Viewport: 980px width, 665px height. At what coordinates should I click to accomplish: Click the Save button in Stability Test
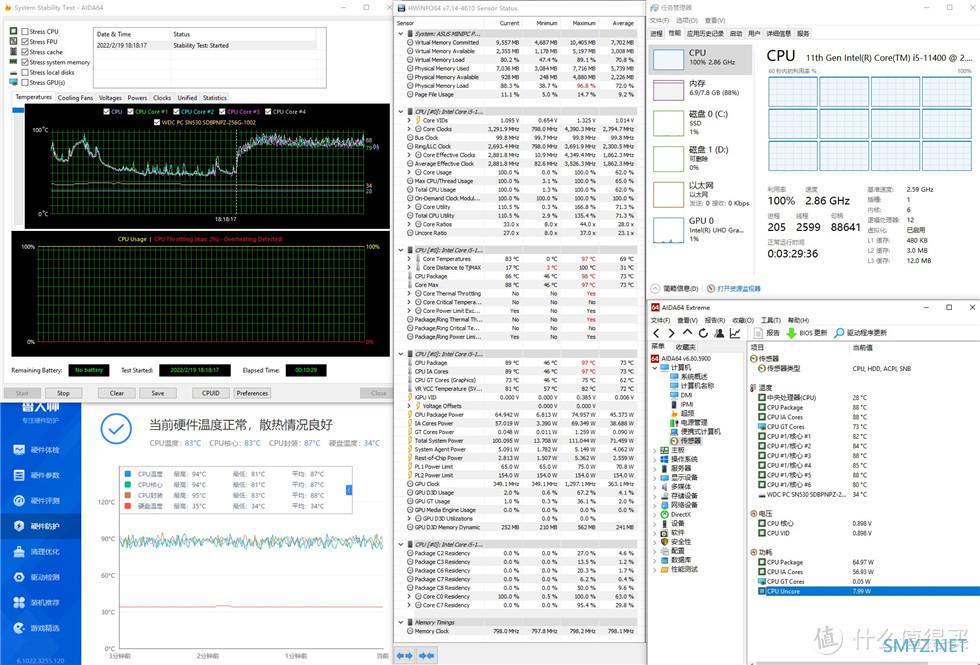pyautogui.click(x=158, y=393)
